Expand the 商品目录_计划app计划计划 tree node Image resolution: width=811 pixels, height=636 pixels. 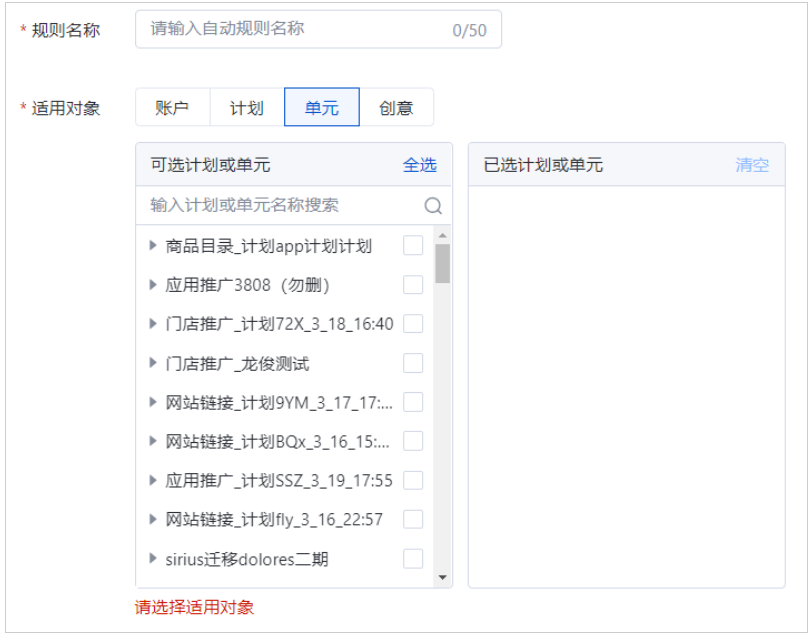click(152, 245)
